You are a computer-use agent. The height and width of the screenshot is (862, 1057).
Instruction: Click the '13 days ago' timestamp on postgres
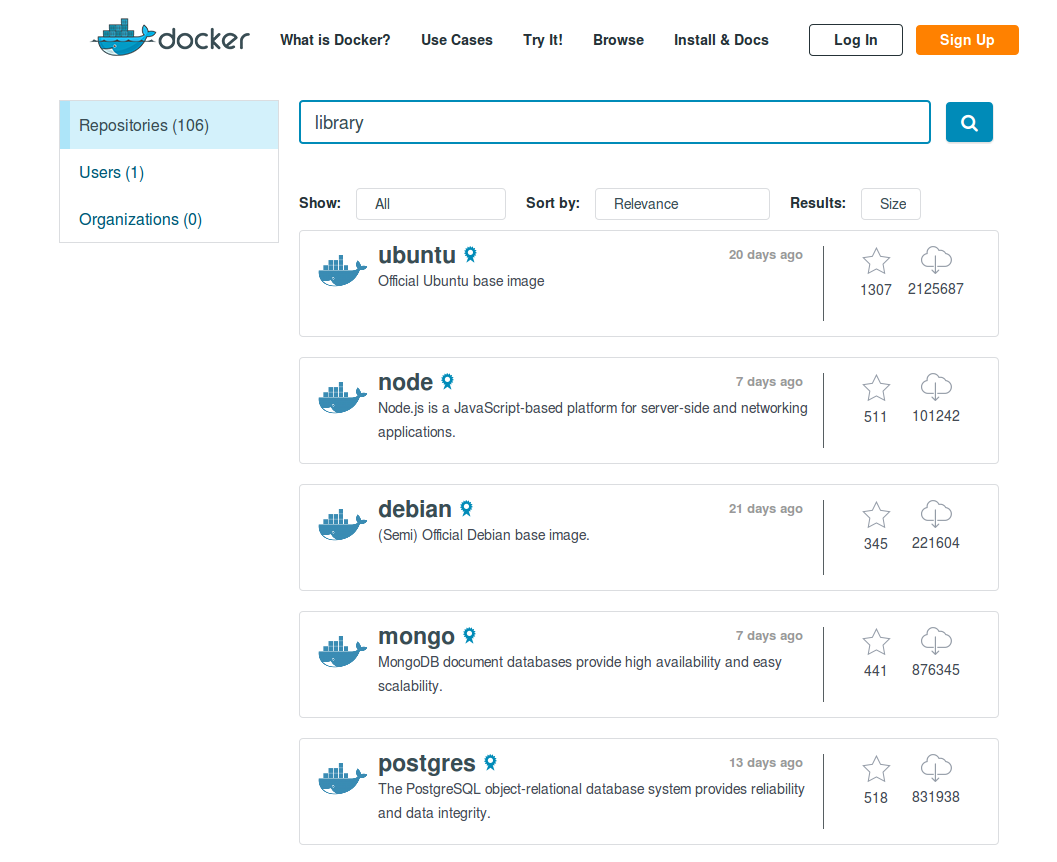point(765,763)
